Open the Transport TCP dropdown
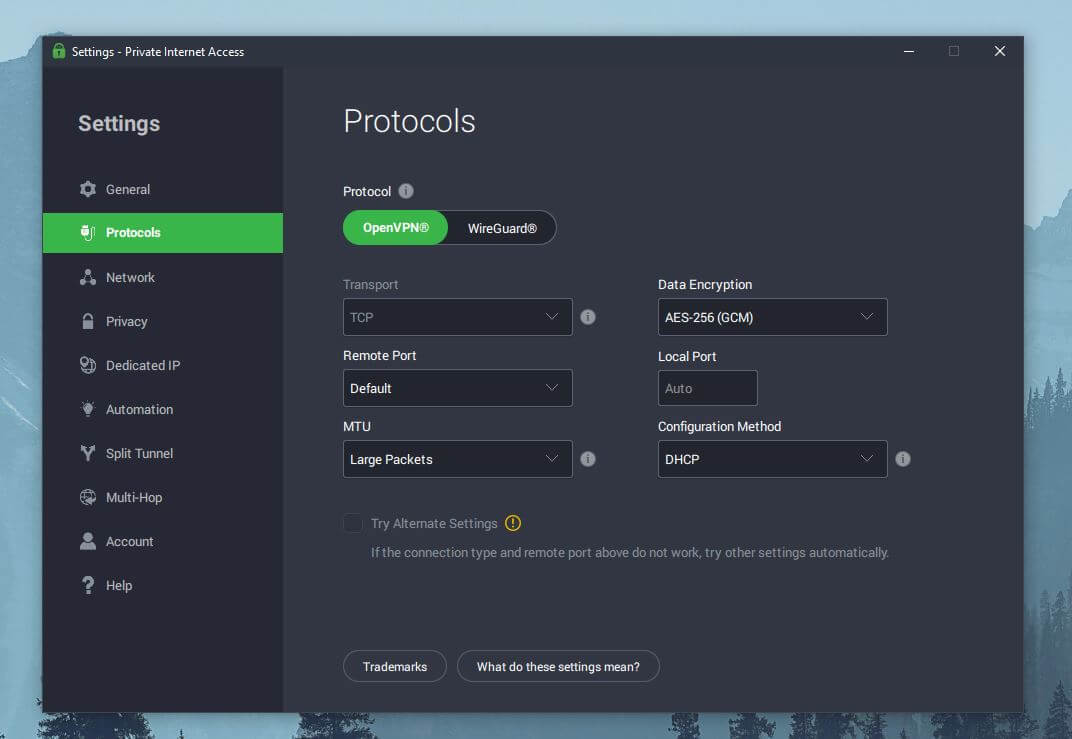 click(457, 317)
